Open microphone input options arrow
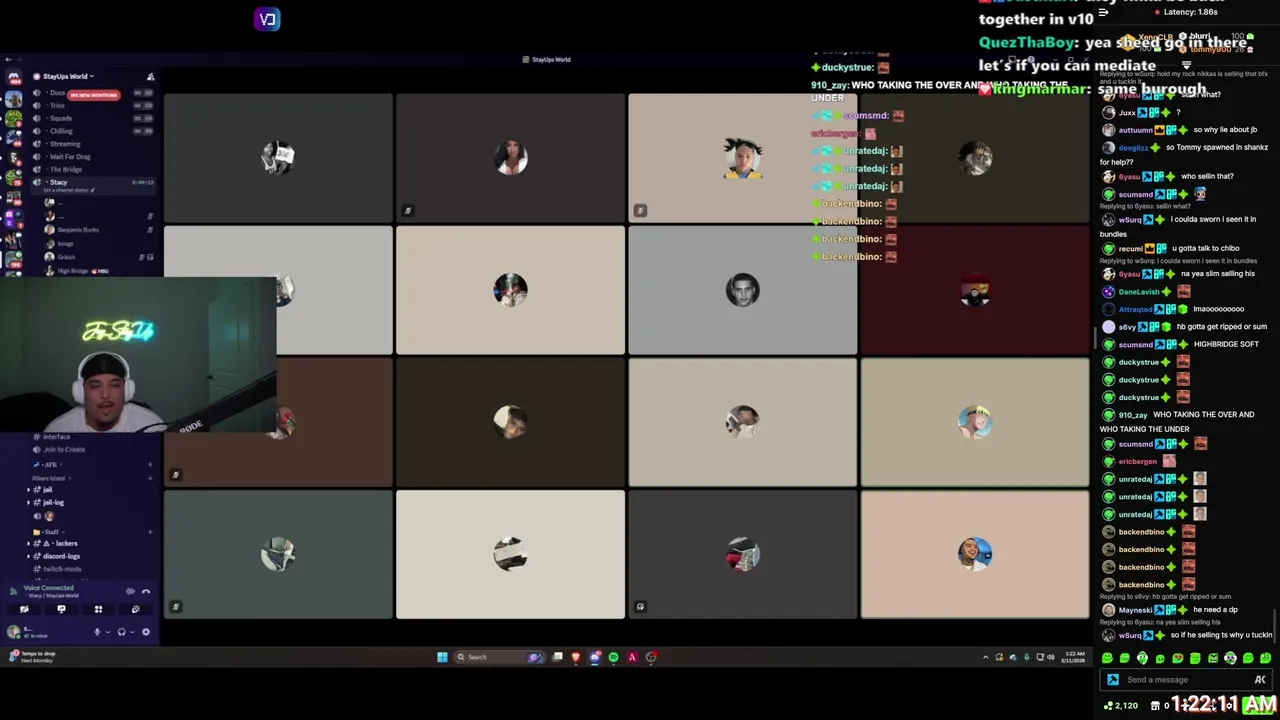The image size is (1280, 720). (107, 632)
